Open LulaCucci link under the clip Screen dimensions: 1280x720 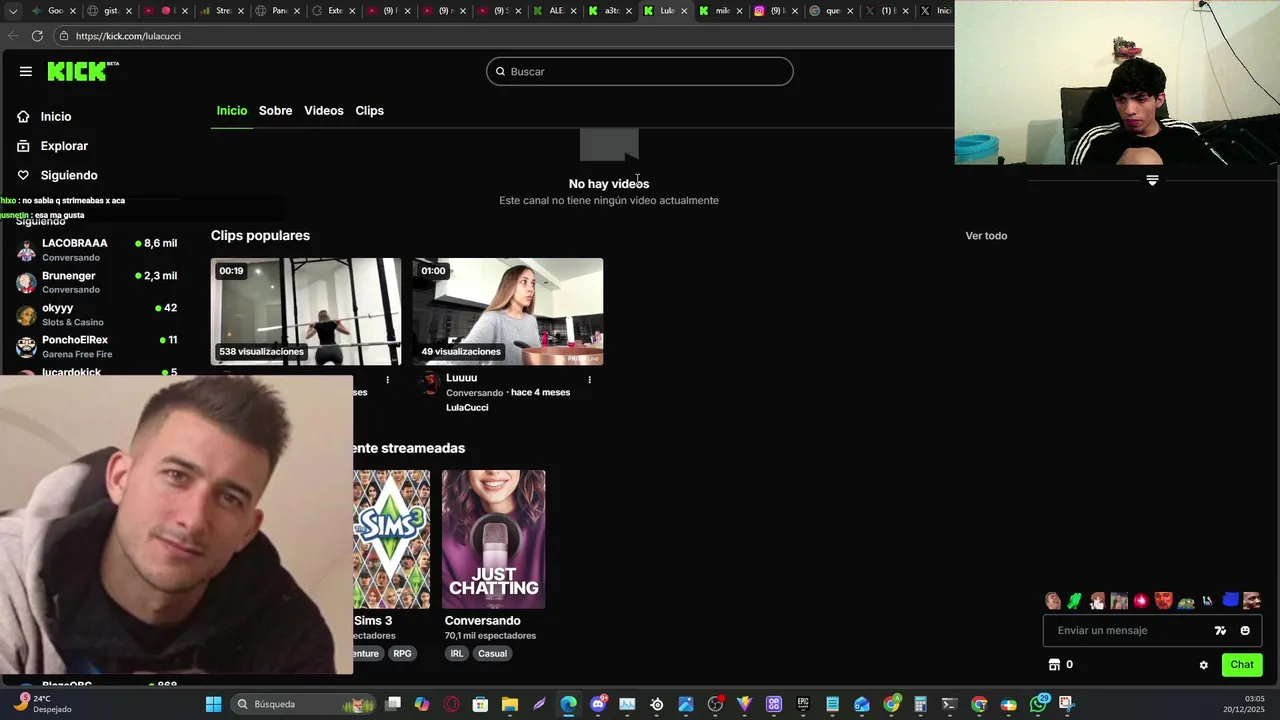pos(467,408)
